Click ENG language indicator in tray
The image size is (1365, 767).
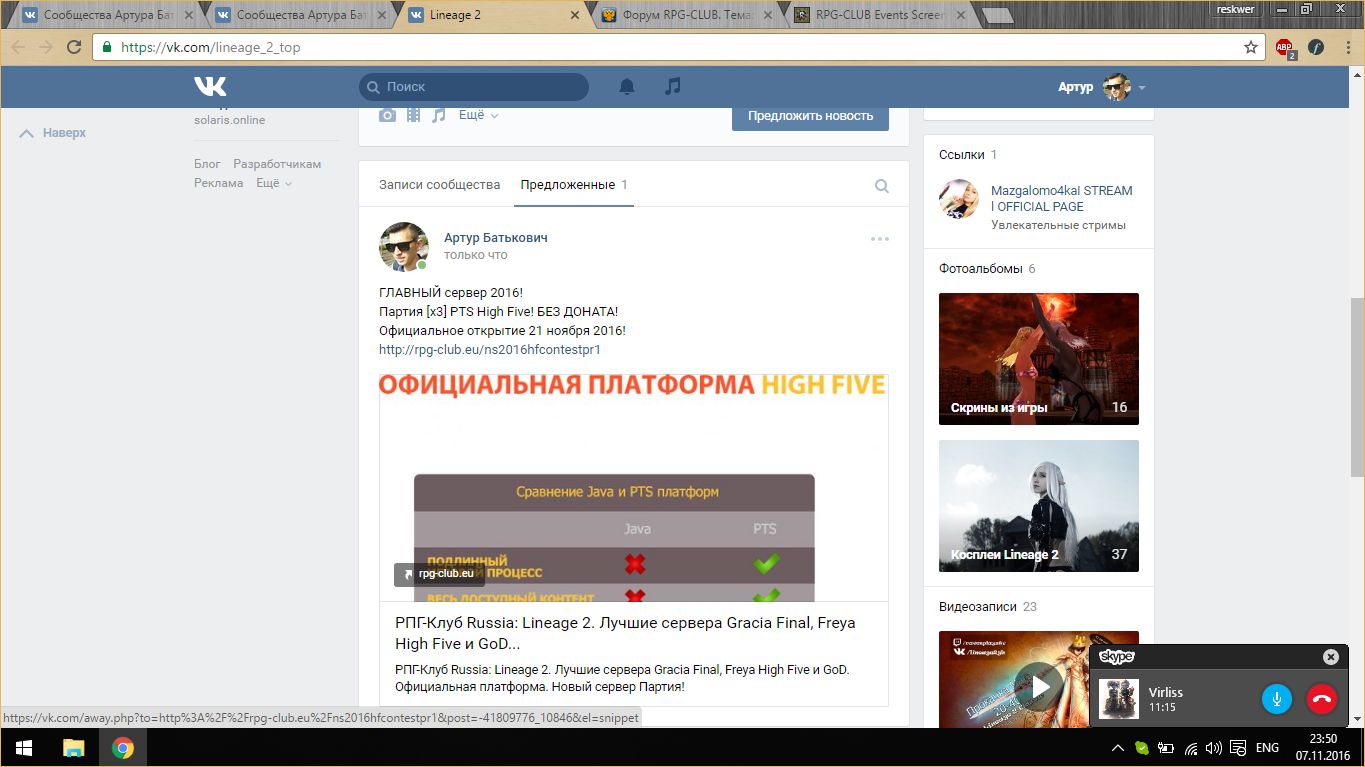click(x=1267, y=748)
